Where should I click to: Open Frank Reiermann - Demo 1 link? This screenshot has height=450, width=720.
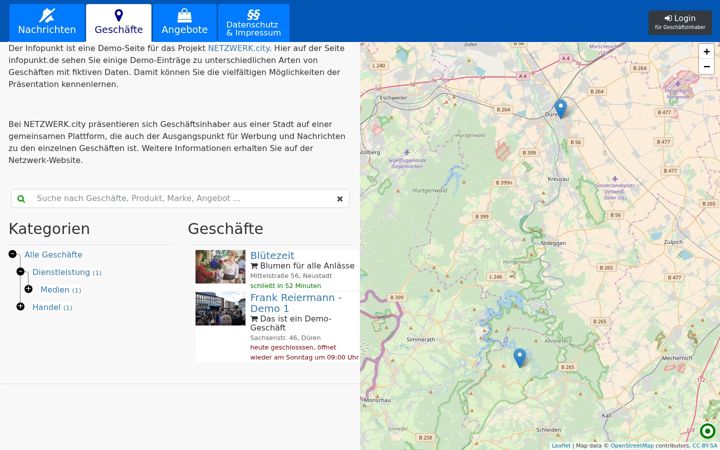tap(296, 303)
